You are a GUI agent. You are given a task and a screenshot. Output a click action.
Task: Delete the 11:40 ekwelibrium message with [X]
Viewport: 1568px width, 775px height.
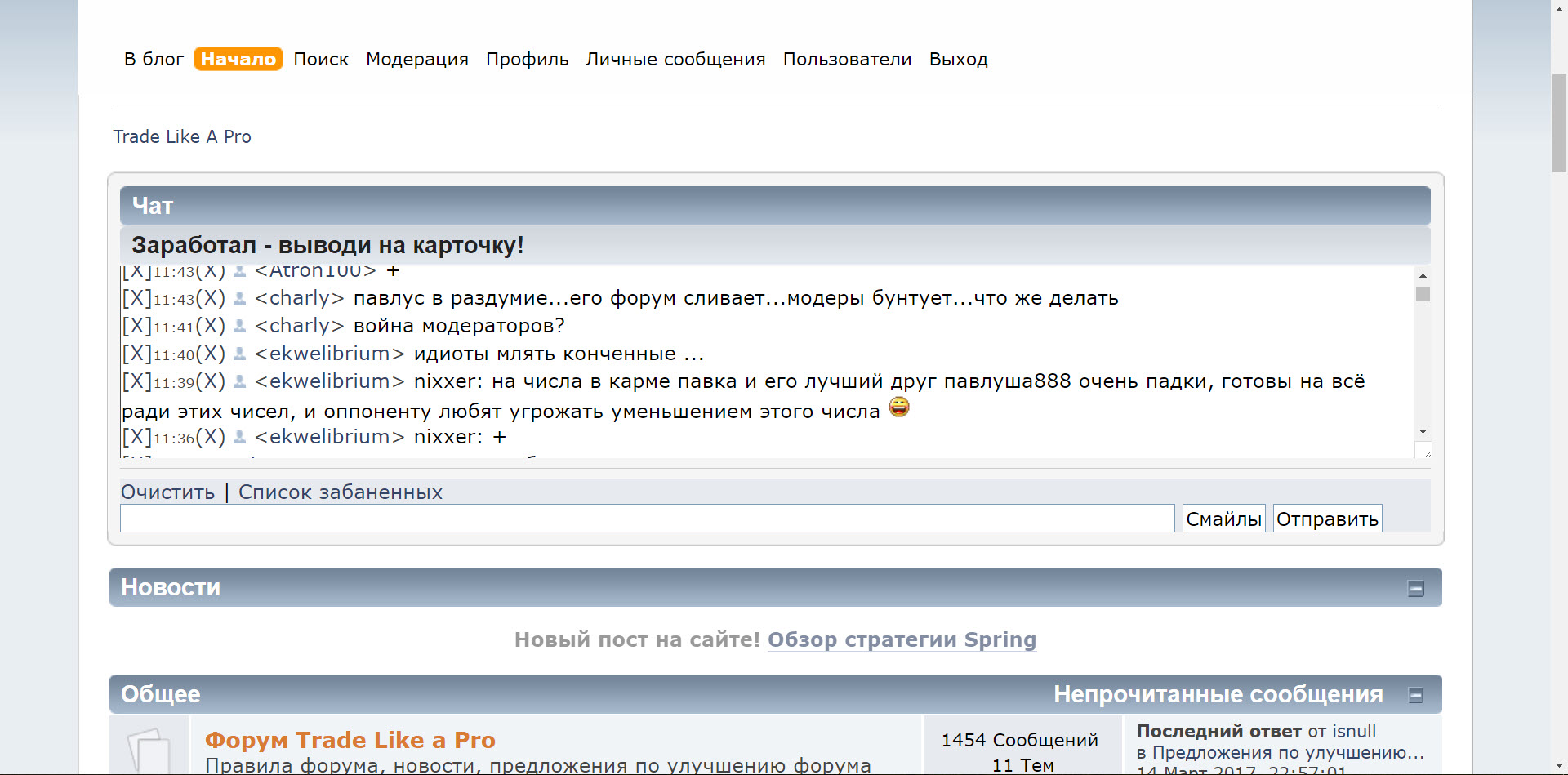(137, 354)
